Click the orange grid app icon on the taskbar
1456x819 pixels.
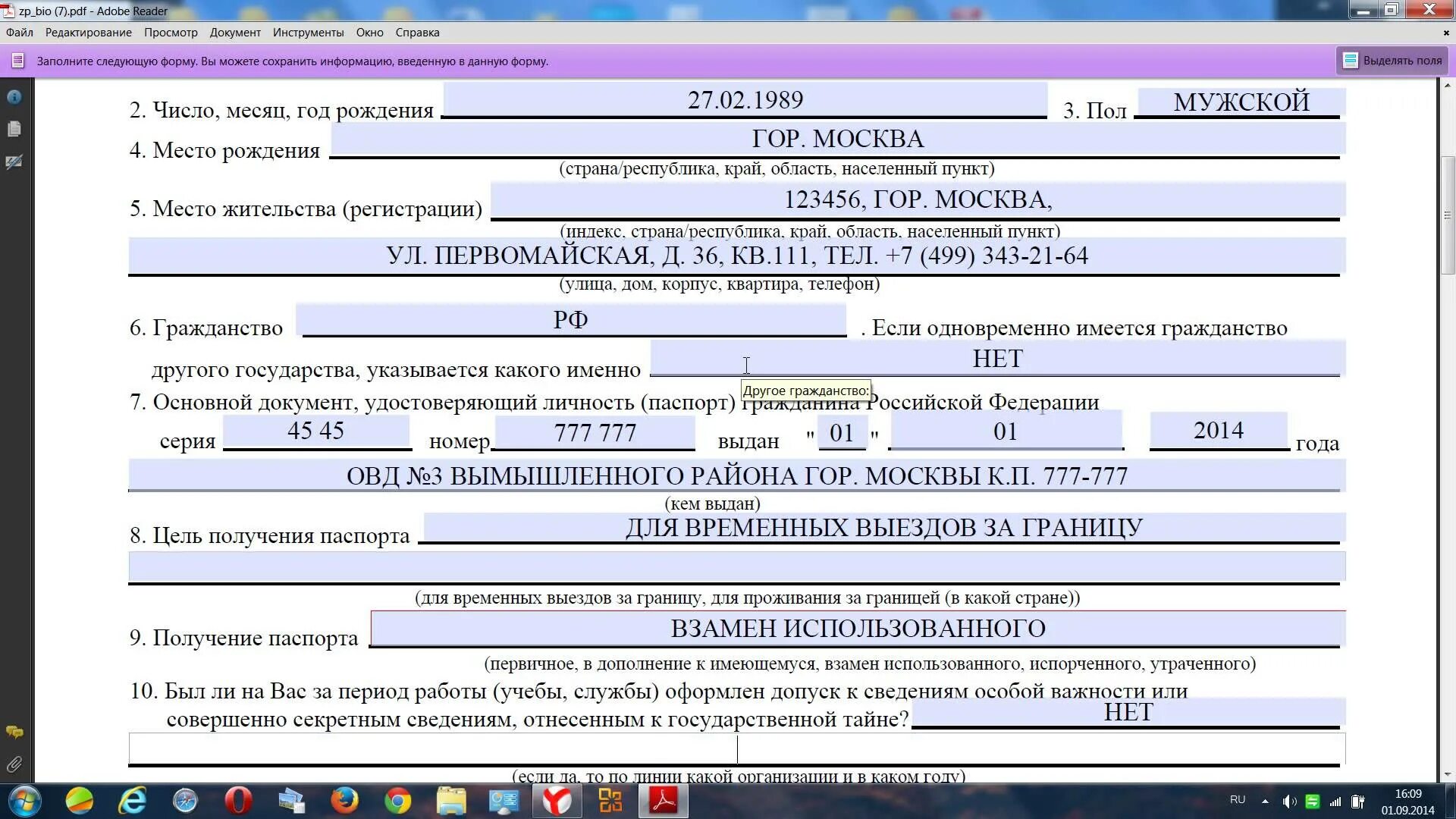pos(610,801)
